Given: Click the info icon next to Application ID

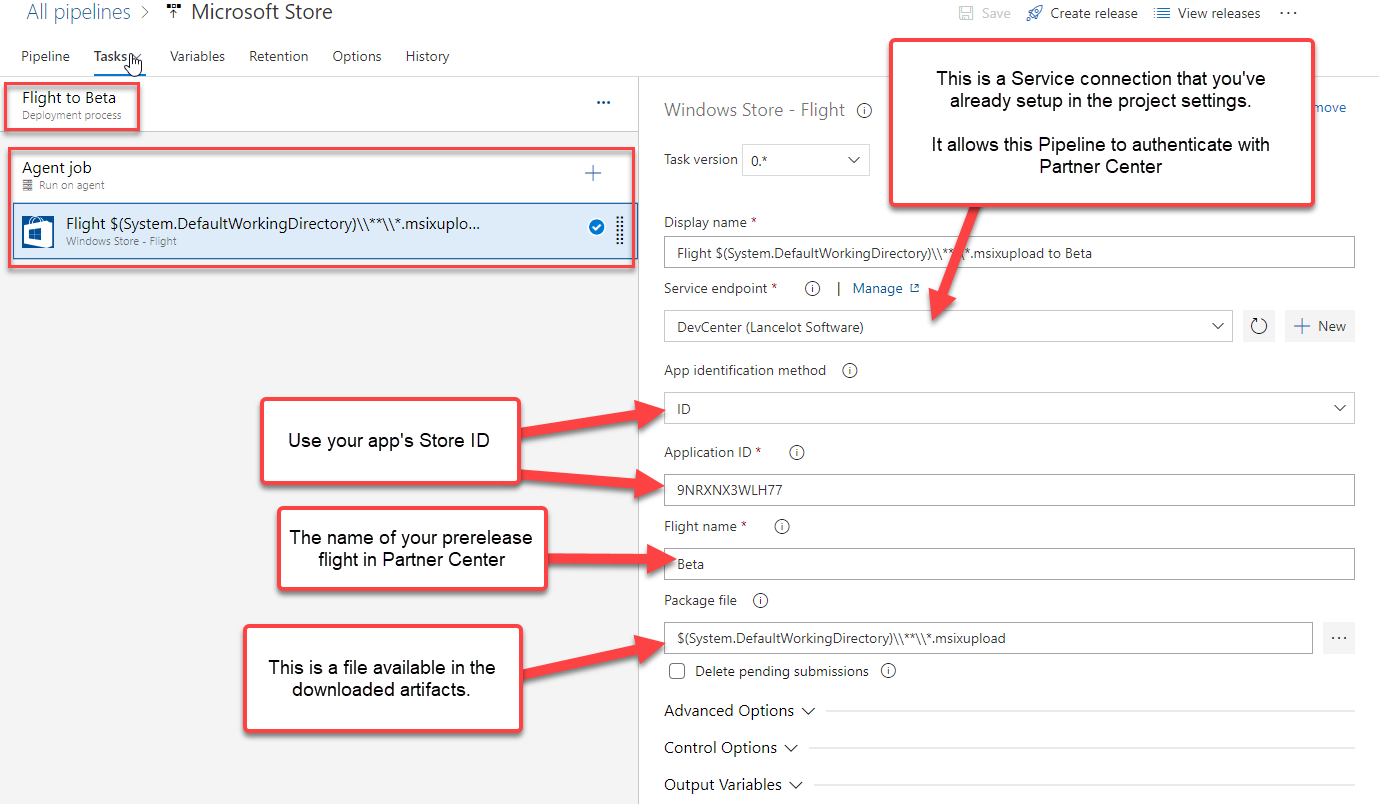Looking at the screenshot, I should click(797, 452).
